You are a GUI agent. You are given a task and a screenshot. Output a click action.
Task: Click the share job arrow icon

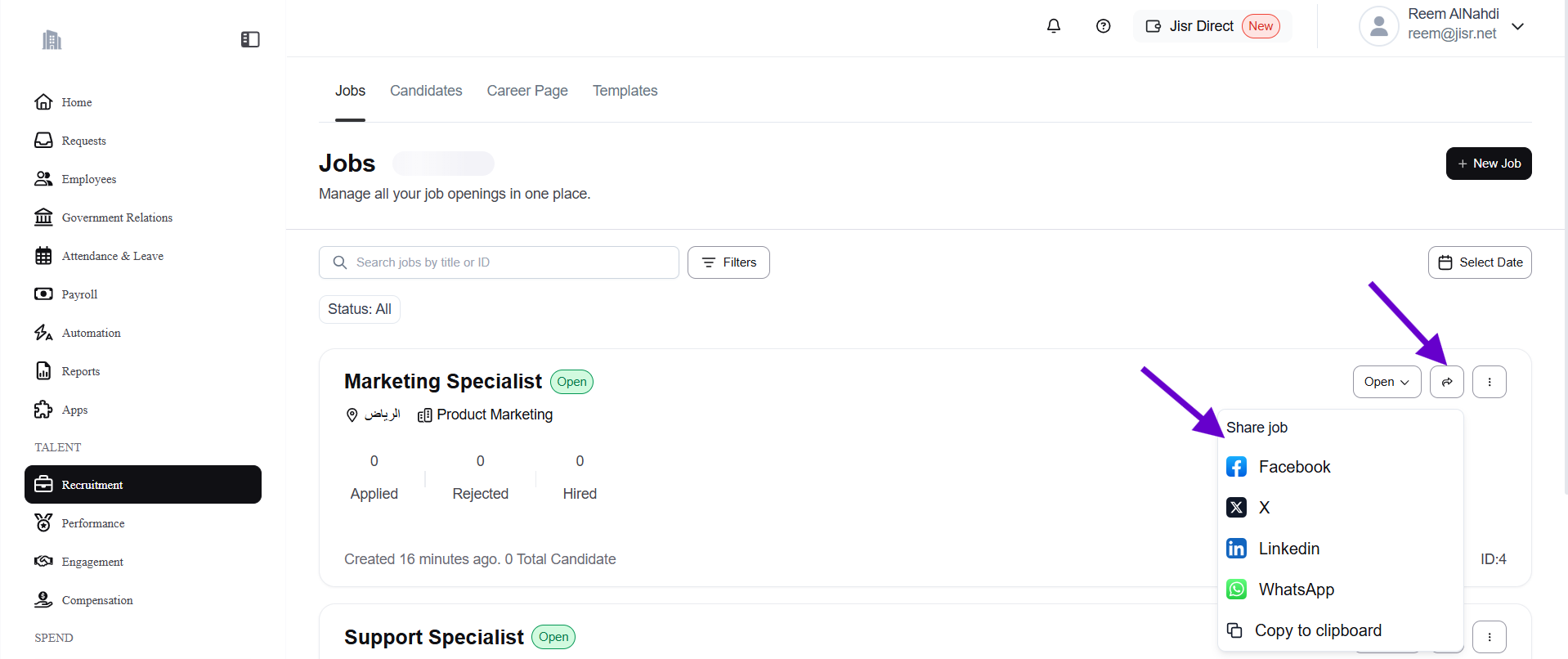click(x=1446, y=382)
